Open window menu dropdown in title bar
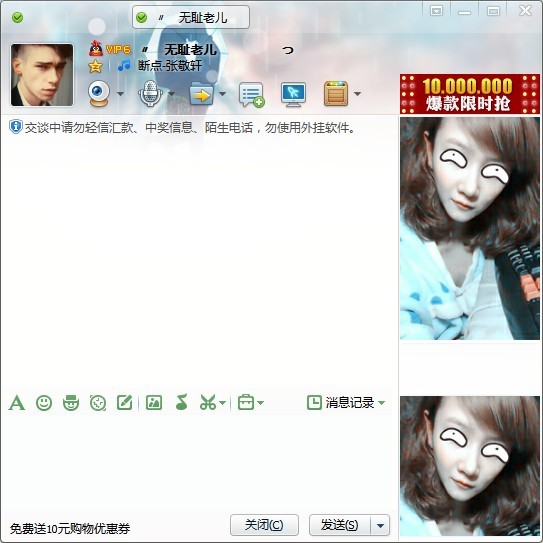The width and height of the screenshot is (543, 543). 436,11
